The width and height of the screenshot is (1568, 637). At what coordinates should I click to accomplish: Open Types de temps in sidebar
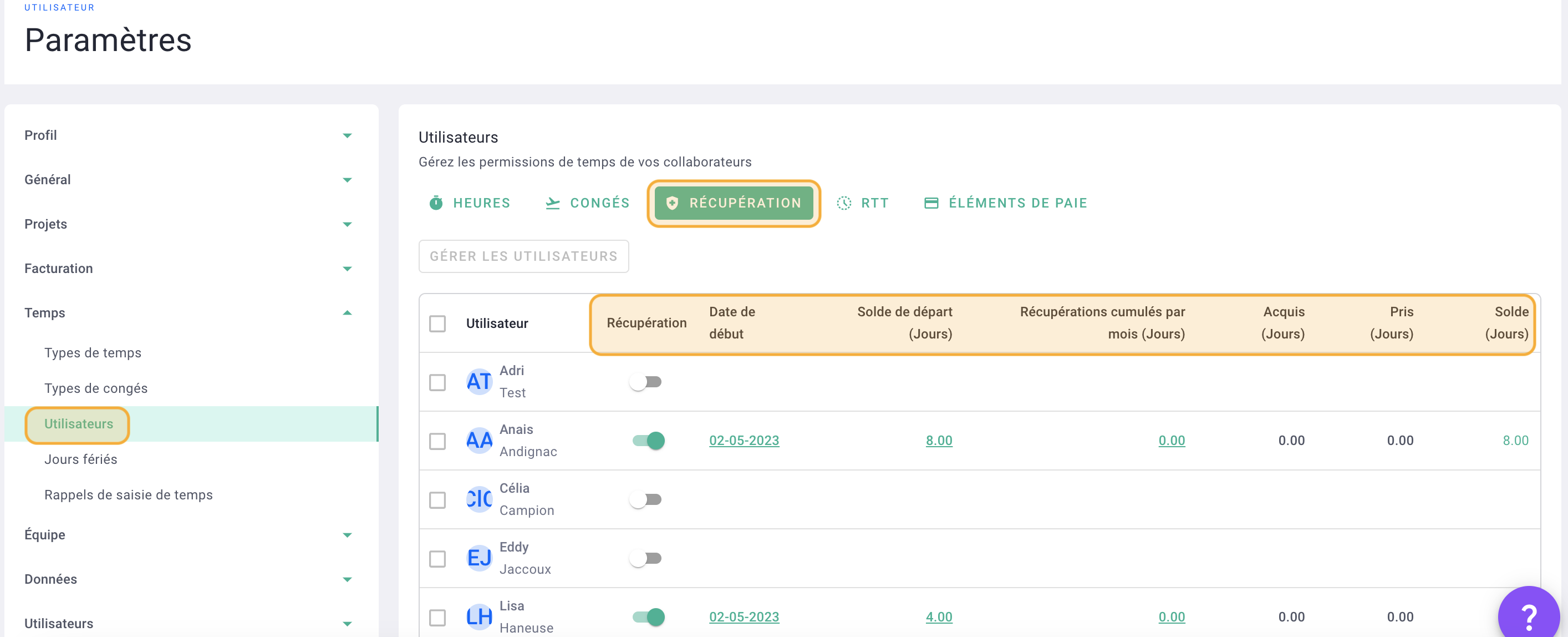point(93,352)
